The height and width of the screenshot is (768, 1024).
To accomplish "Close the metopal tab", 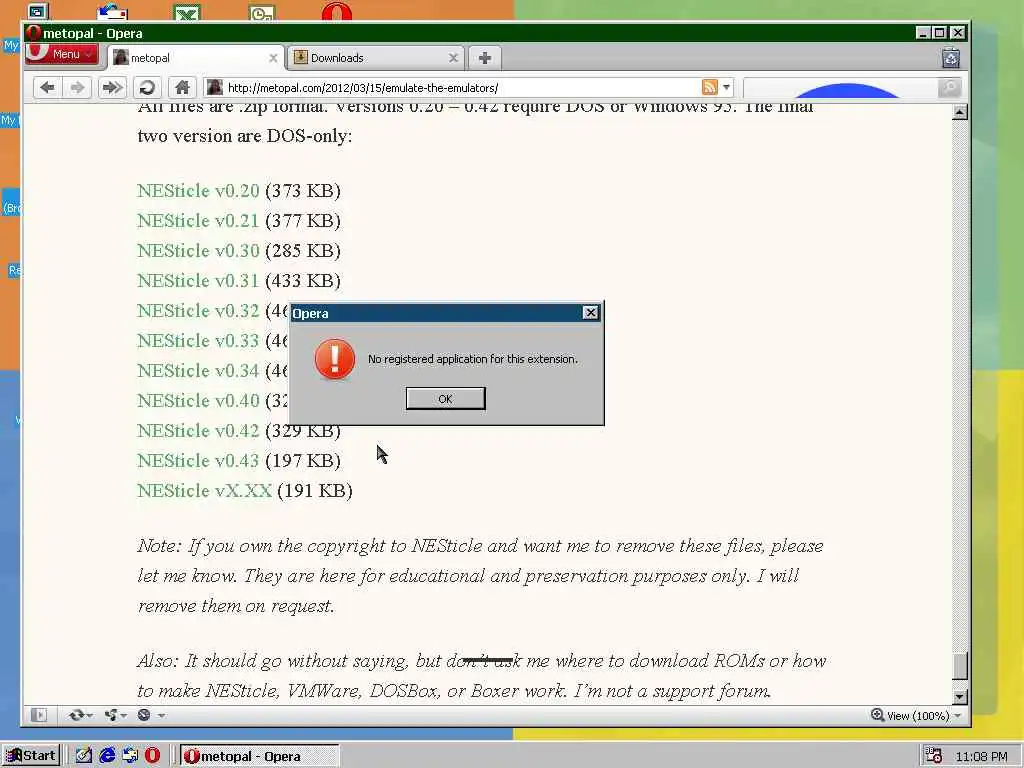I will tap(273, 58).
